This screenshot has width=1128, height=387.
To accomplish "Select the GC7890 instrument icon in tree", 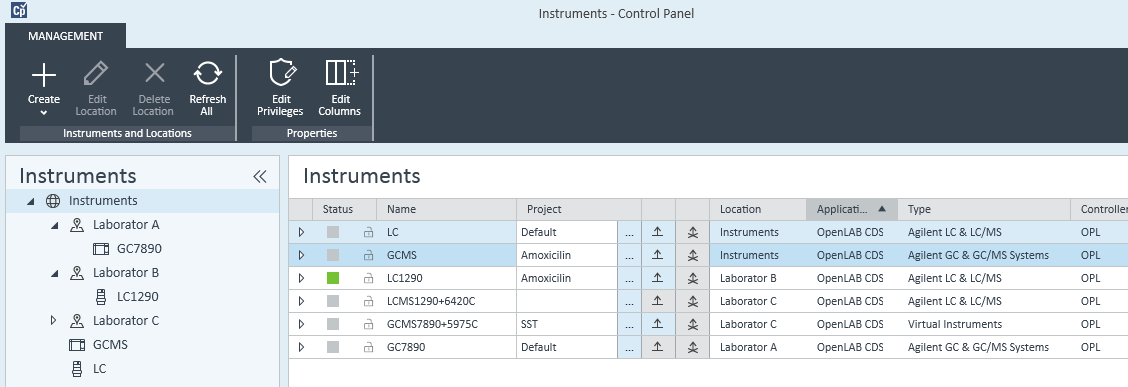I will (101, 249).
